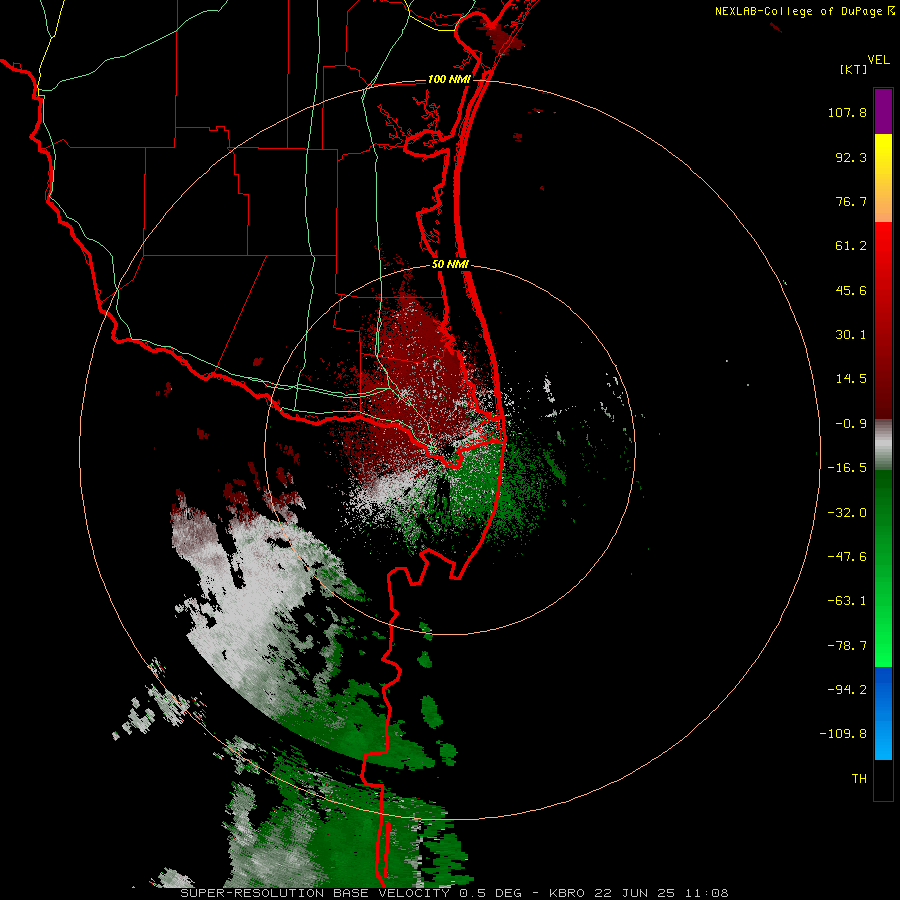Click the purple segment of the velocity color bar
The height and width of the screenshot is (900, 900).
tap(883, 111)
